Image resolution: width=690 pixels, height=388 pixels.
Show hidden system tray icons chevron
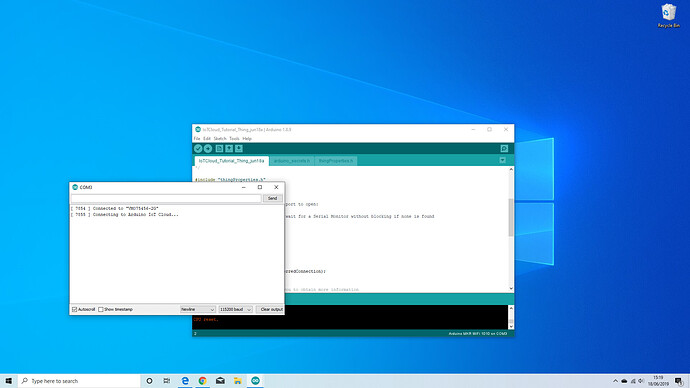pyautogui.click(x=615, y=381)
